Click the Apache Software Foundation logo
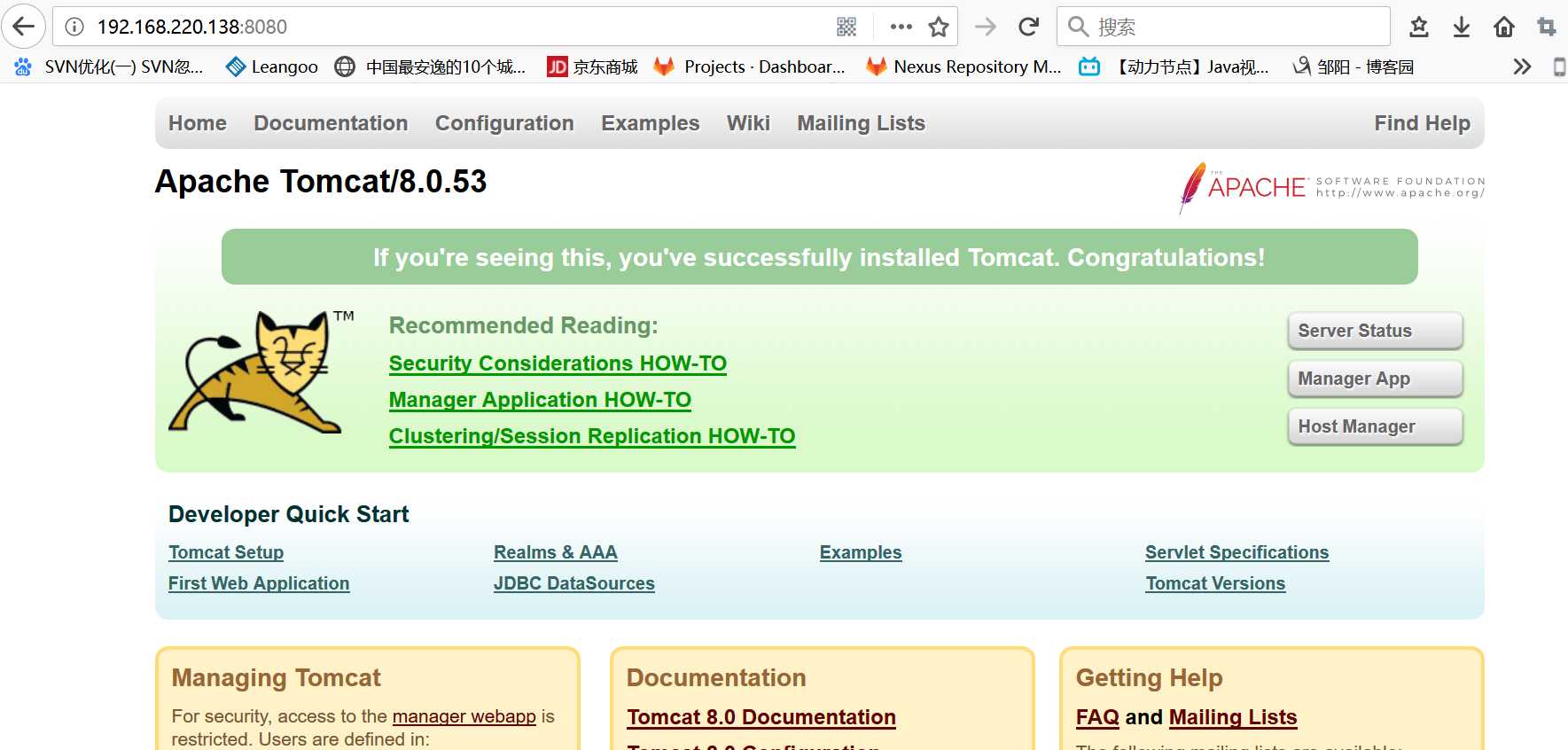Viewport: 1568px width, 750px height. click(x=1331, y=187)
